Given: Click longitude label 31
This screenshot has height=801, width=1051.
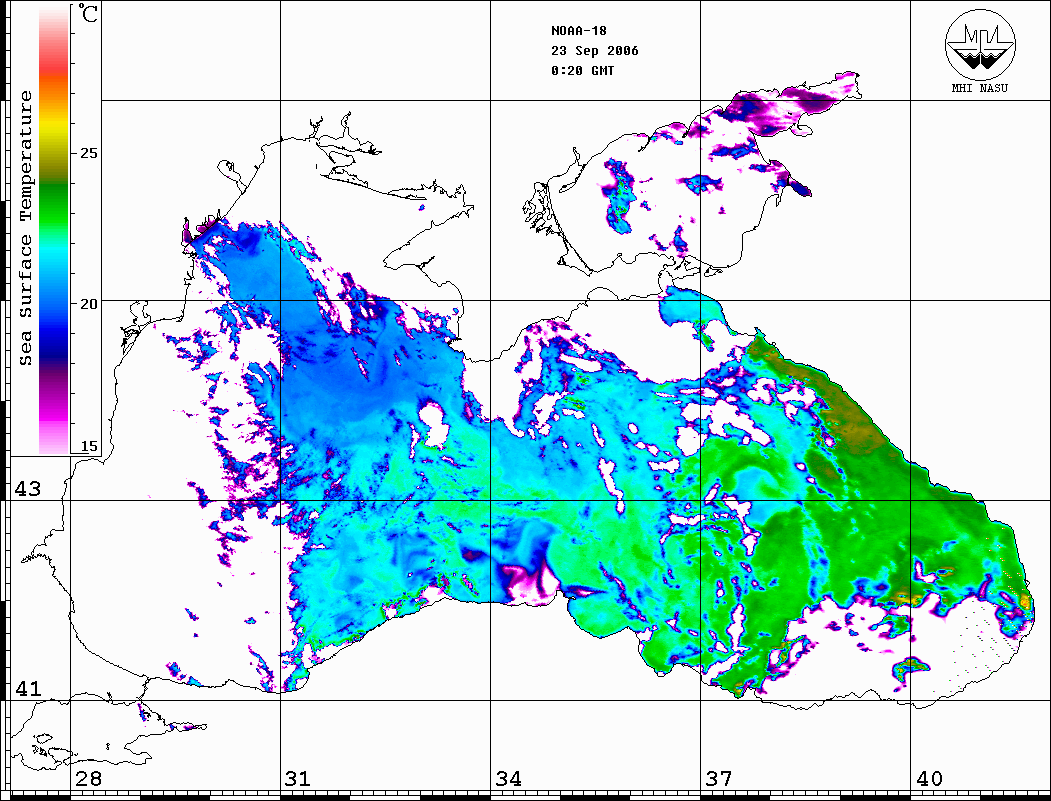Looking at the screenshot, I should point(298,778).
